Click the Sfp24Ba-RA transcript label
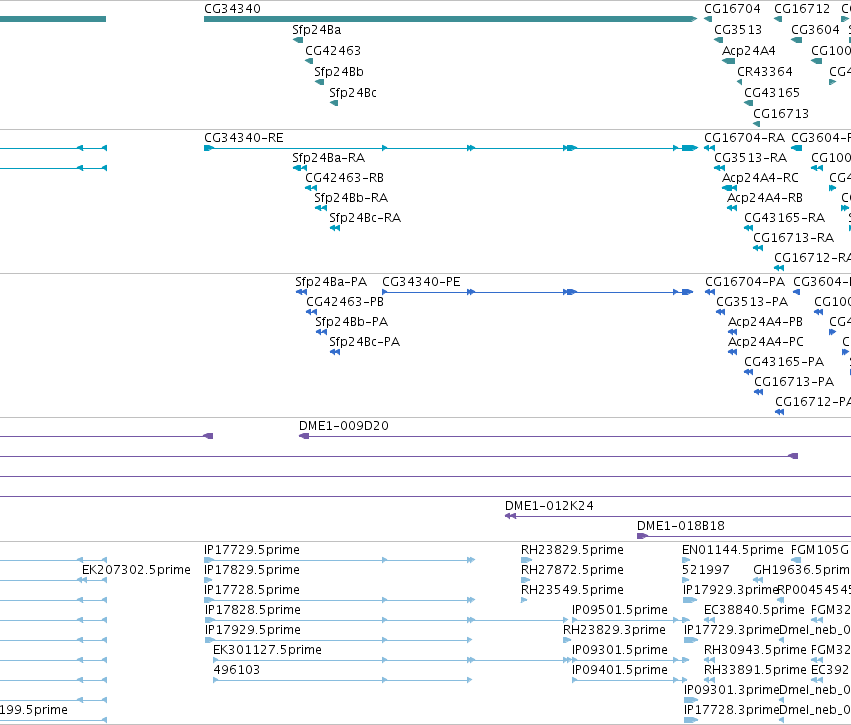The height and width of the screenshot is (725, 851). pos(328,158)
